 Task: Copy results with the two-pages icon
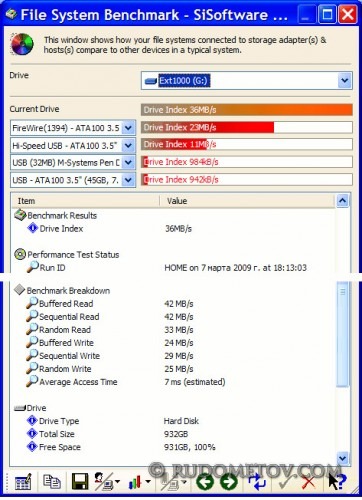click(51, 482)
